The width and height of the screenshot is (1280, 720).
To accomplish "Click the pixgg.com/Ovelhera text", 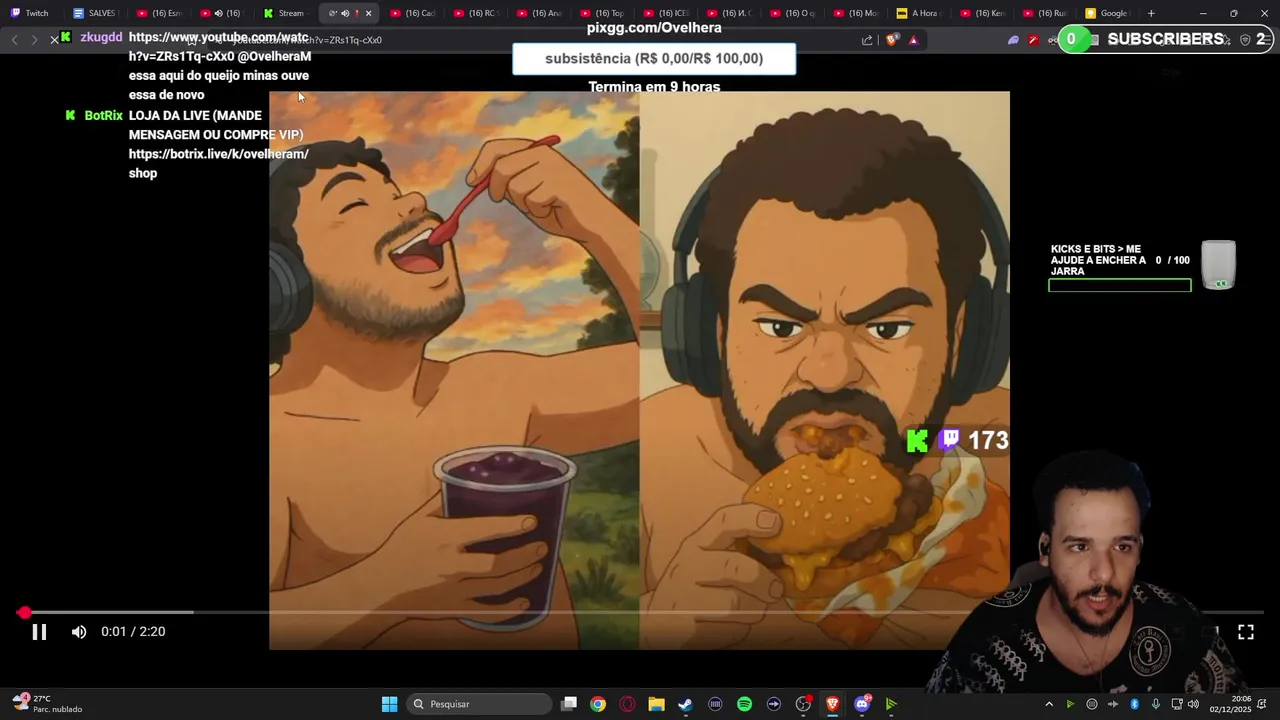I will pos(654,28).
